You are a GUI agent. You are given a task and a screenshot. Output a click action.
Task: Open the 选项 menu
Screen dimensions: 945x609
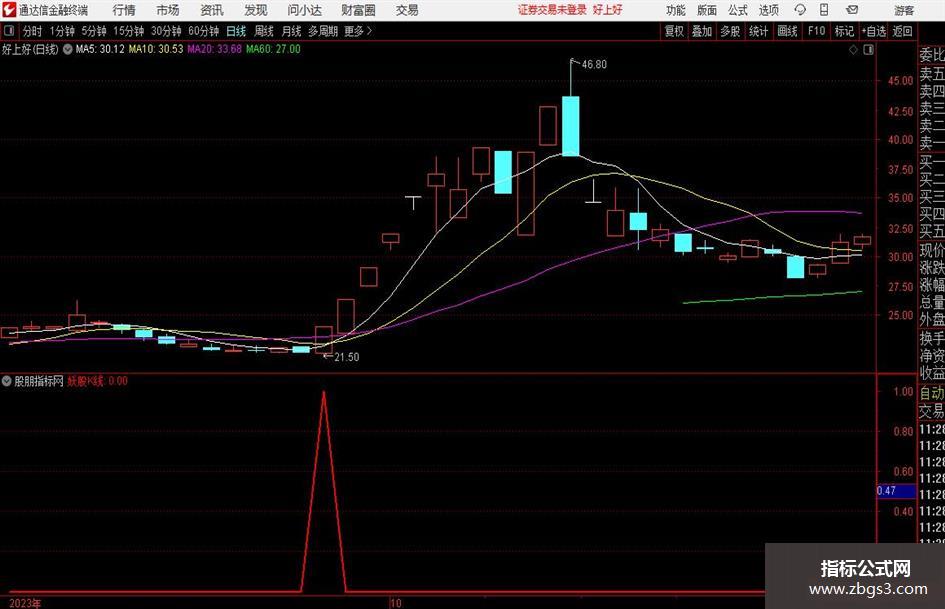[768, 10]
